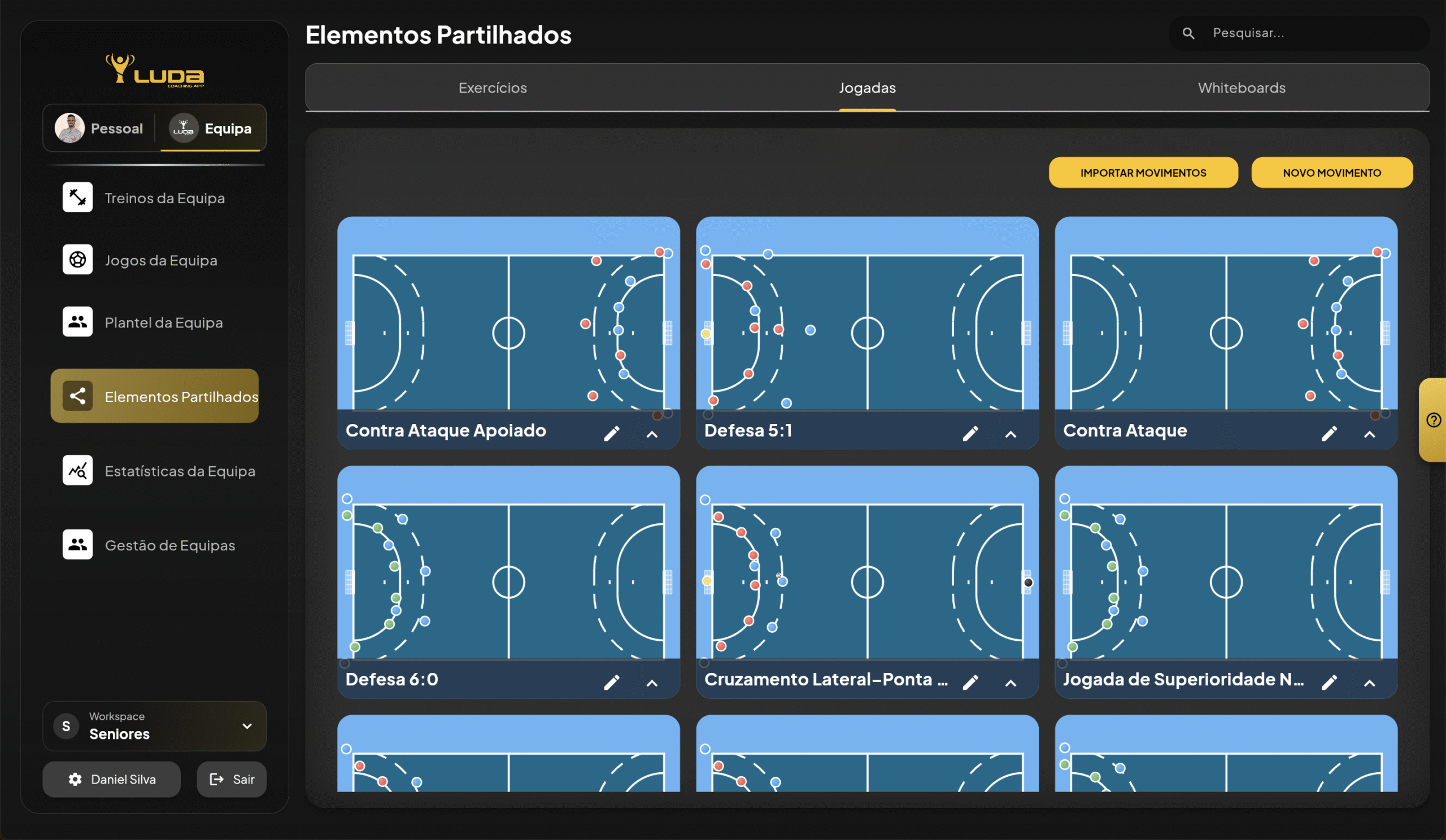
Task: Click the Importar Movimentos button
Action: click(1143, 173)
